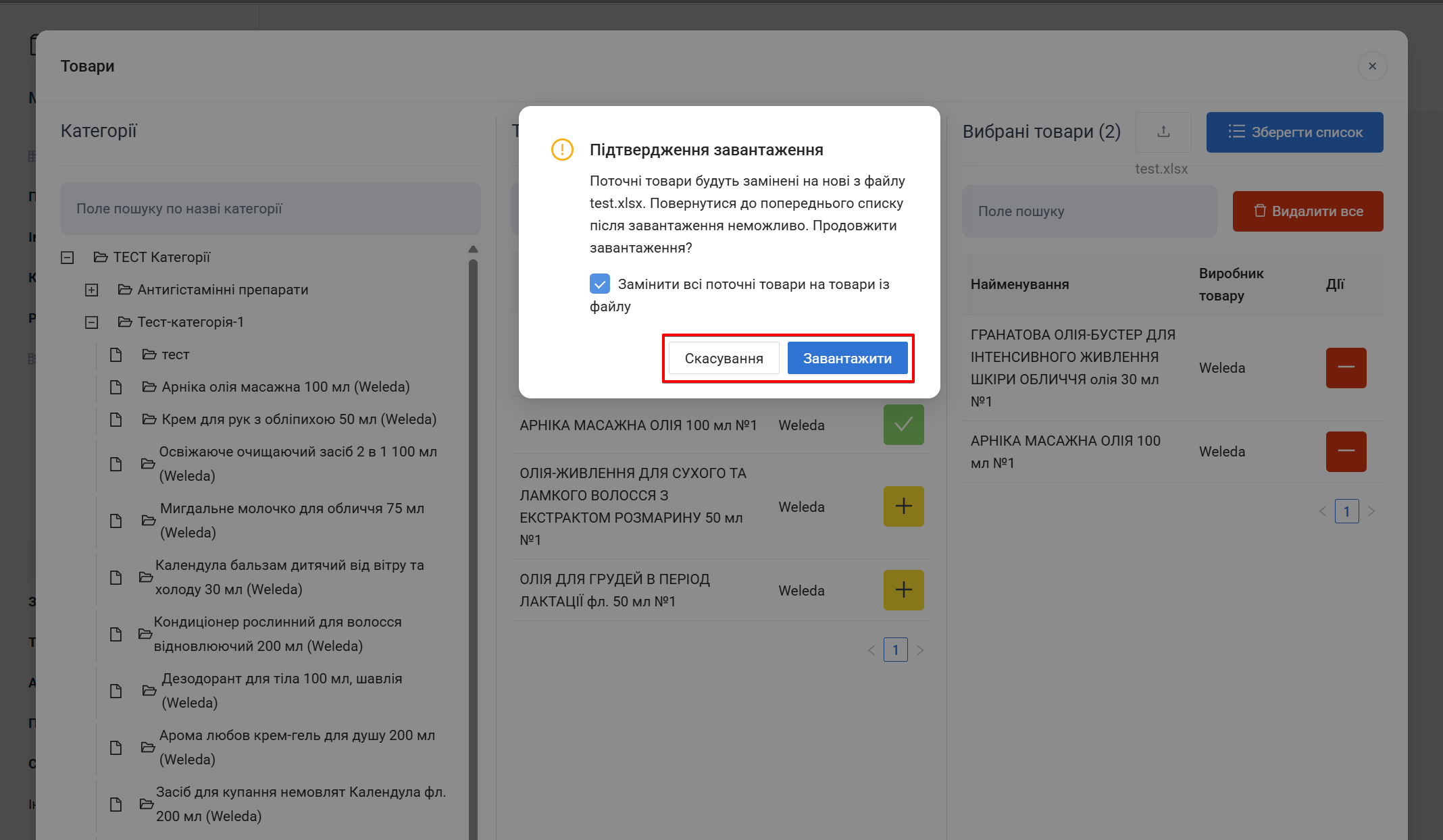This screenshot has height=840, width=1443.
Task: Click the category tree vertical scrollbar
Action: coord(473,540)
